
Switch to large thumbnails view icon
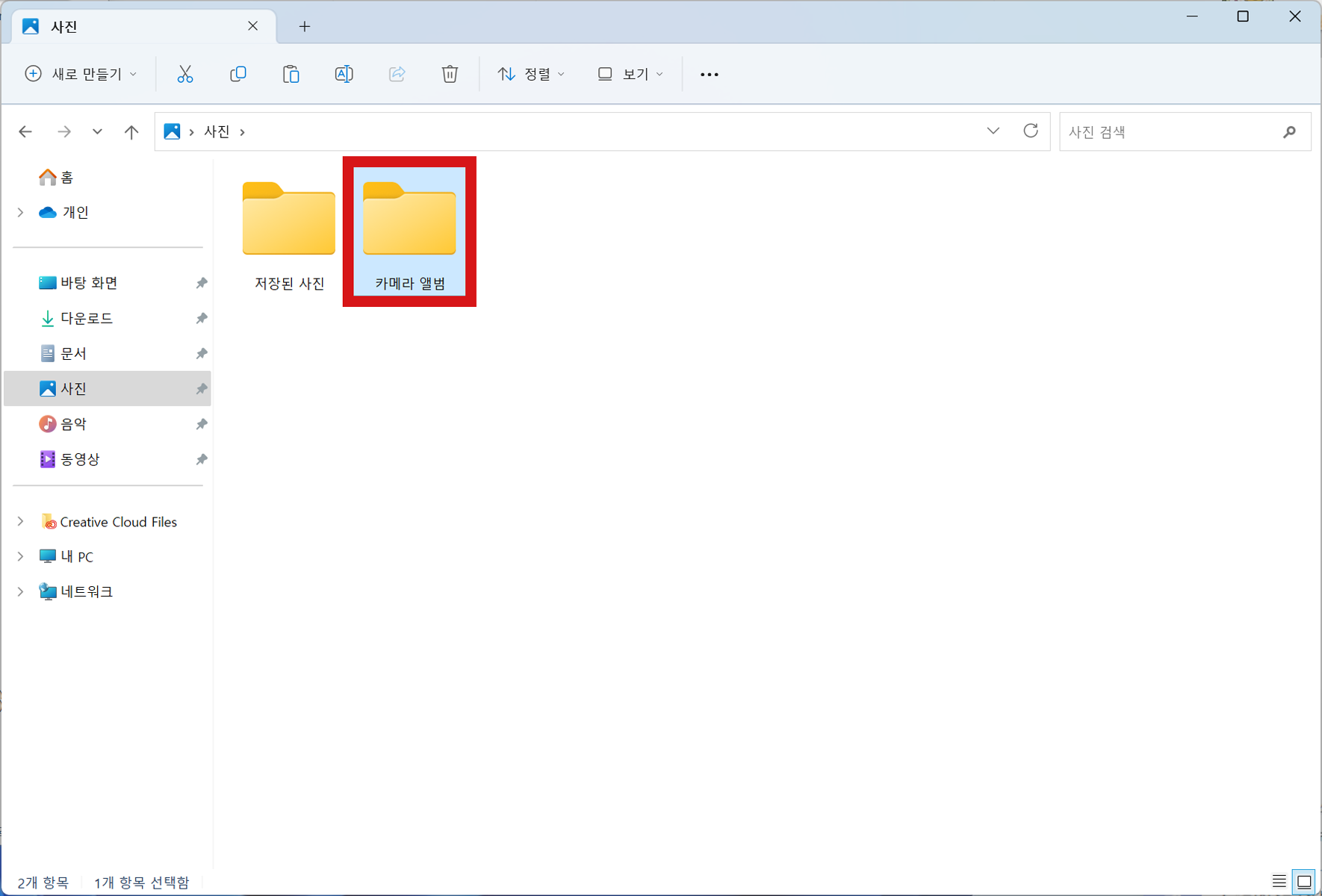(x=1304, y=881)
